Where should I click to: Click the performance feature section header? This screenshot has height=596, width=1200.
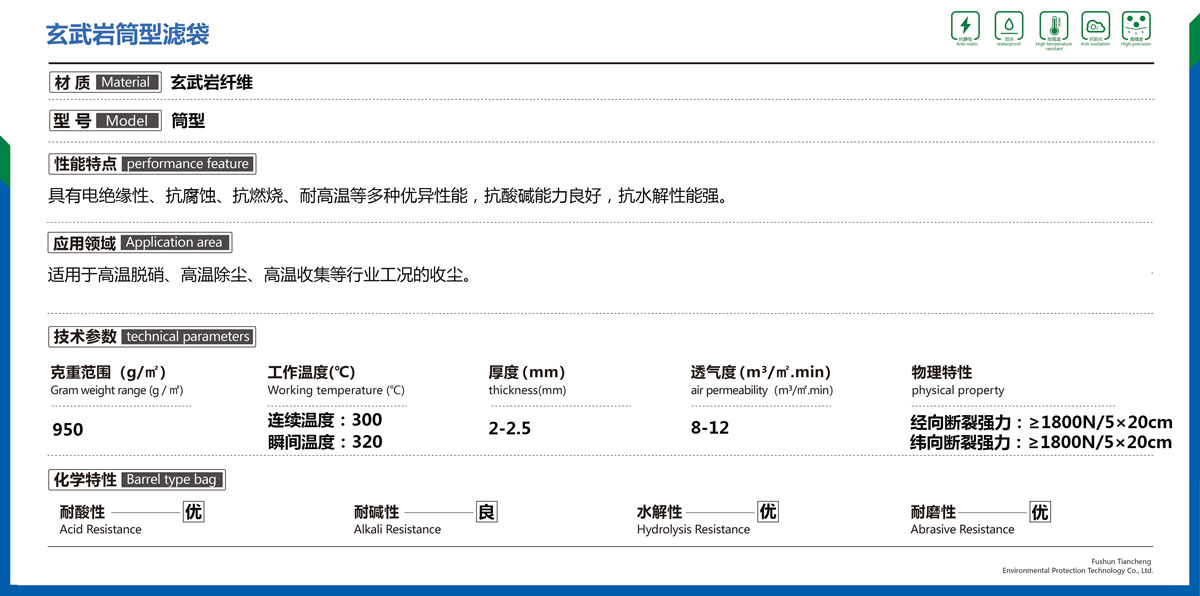point(151,163)
